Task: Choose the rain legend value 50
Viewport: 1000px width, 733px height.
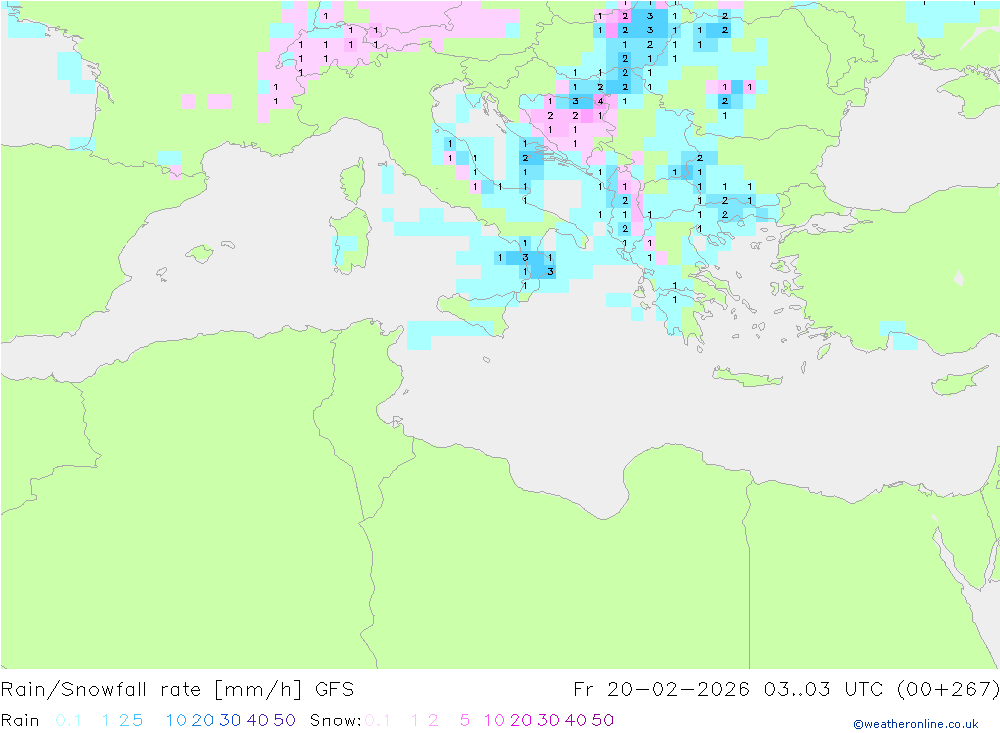Action: tap(284, 720)
